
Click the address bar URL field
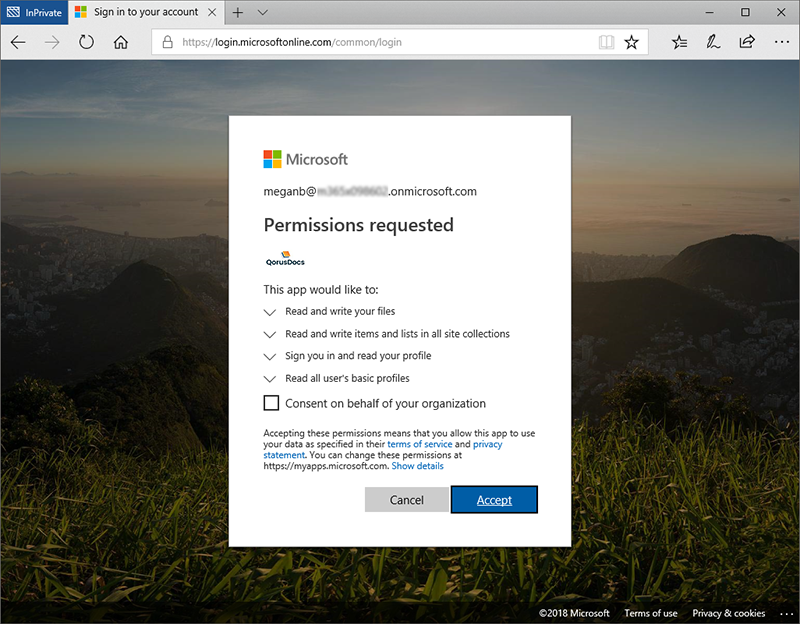click(x=380, y=42)
